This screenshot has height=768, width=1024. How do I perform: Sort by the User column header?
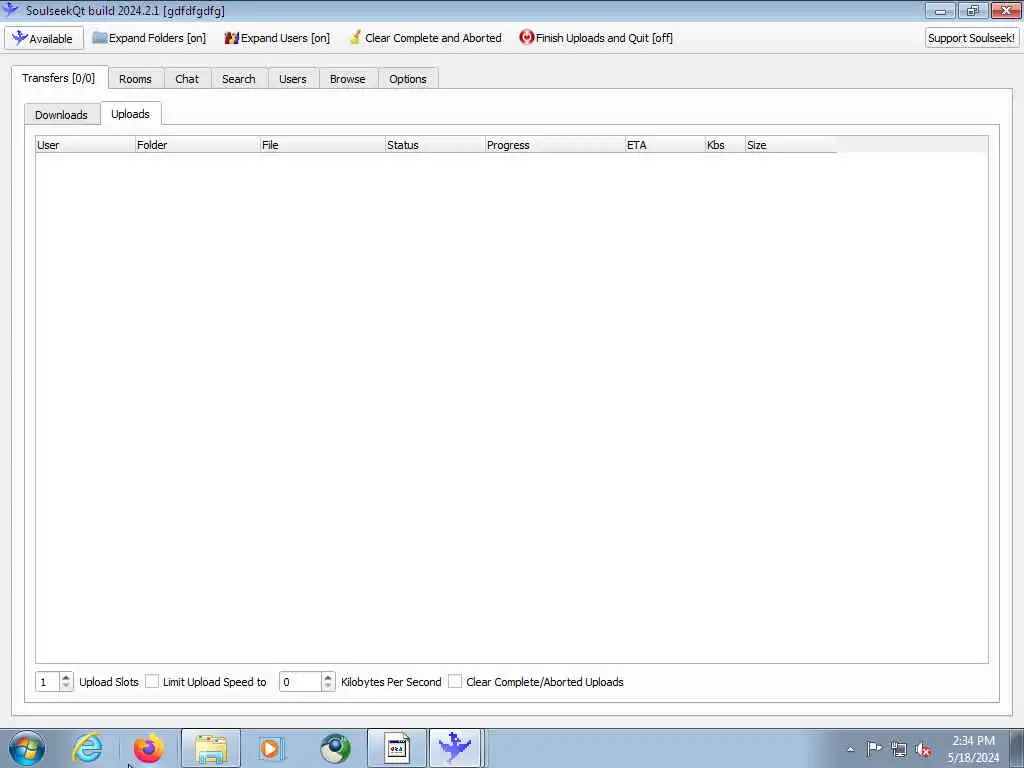point(85,145)
